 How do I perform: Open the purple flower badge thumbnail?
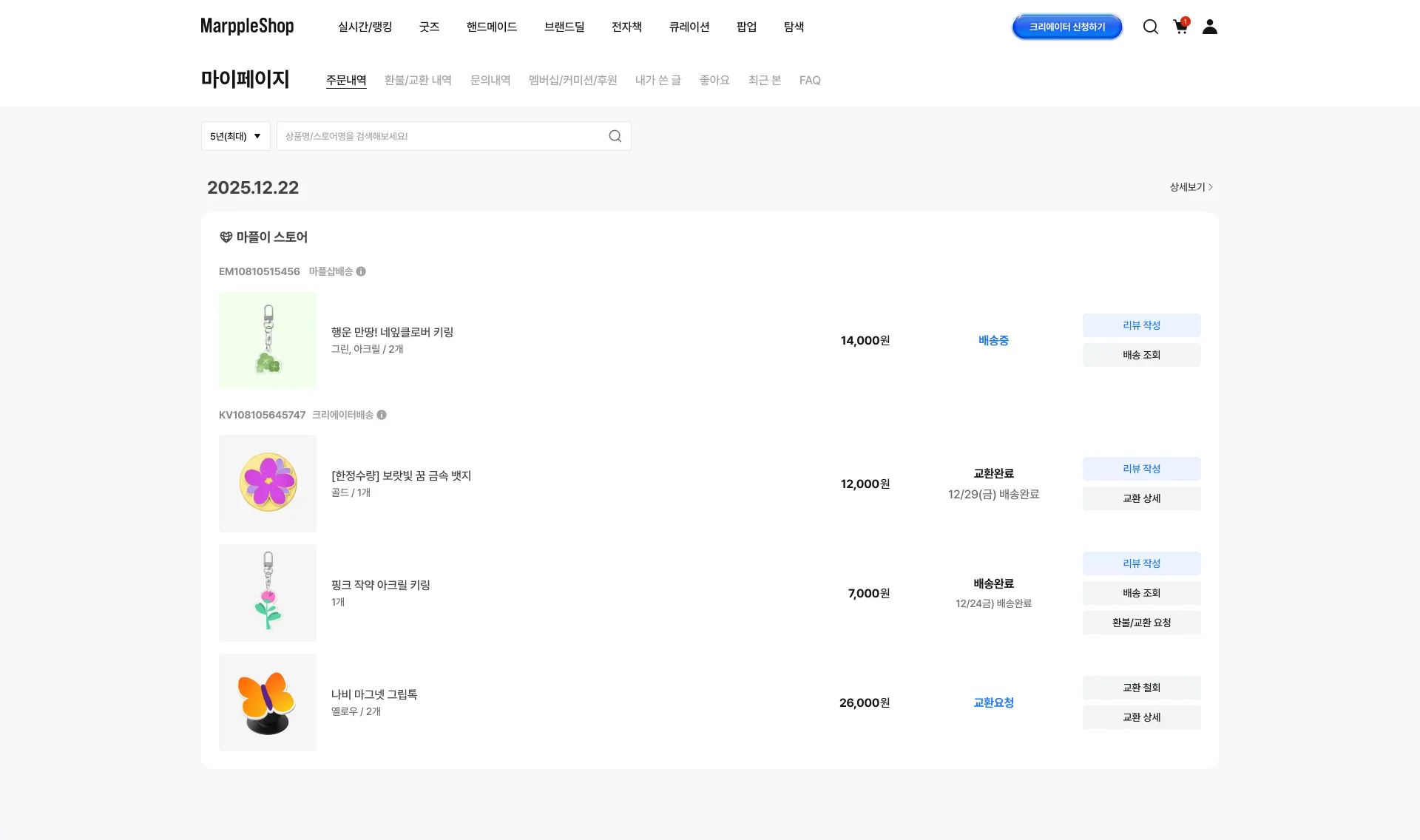coord(268,484)
